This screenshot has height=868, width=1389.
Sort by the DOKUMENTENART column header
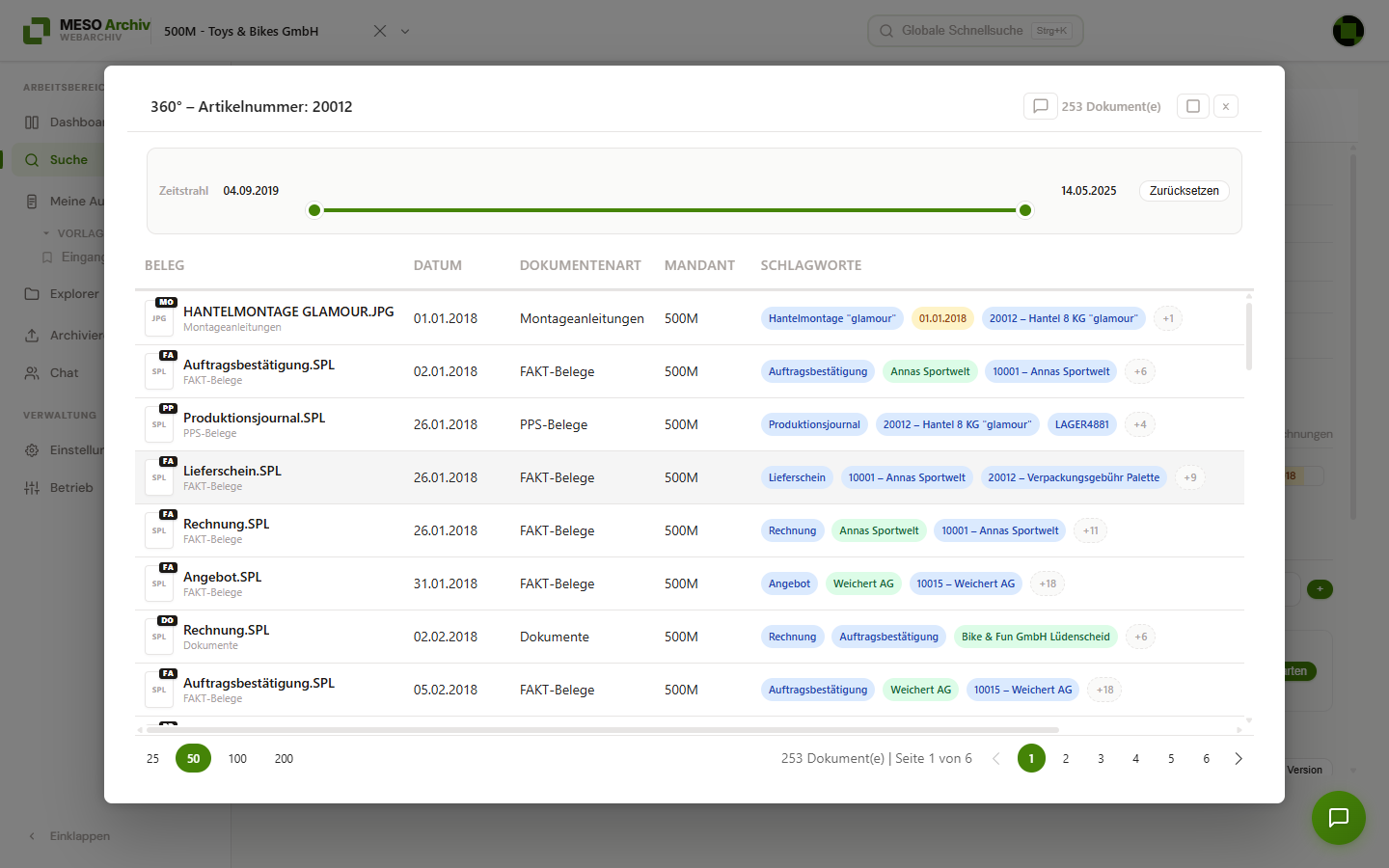[x=581, y=265]
